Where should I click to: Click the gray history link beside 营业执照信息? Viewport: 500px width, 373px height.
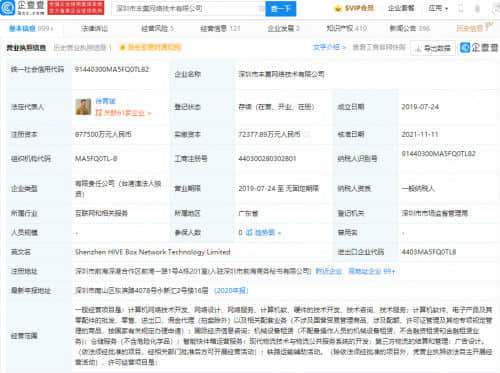coord(82,48)
